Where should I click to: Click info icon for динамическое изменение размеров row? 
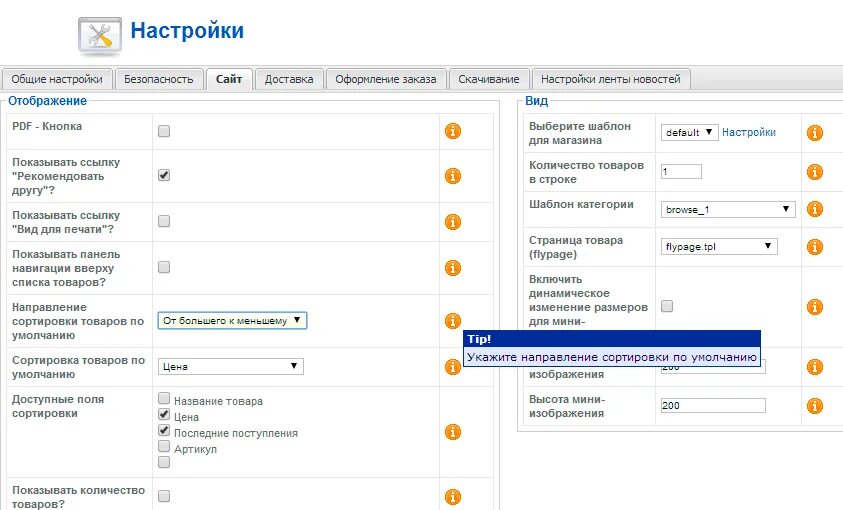tap(815, 307)
